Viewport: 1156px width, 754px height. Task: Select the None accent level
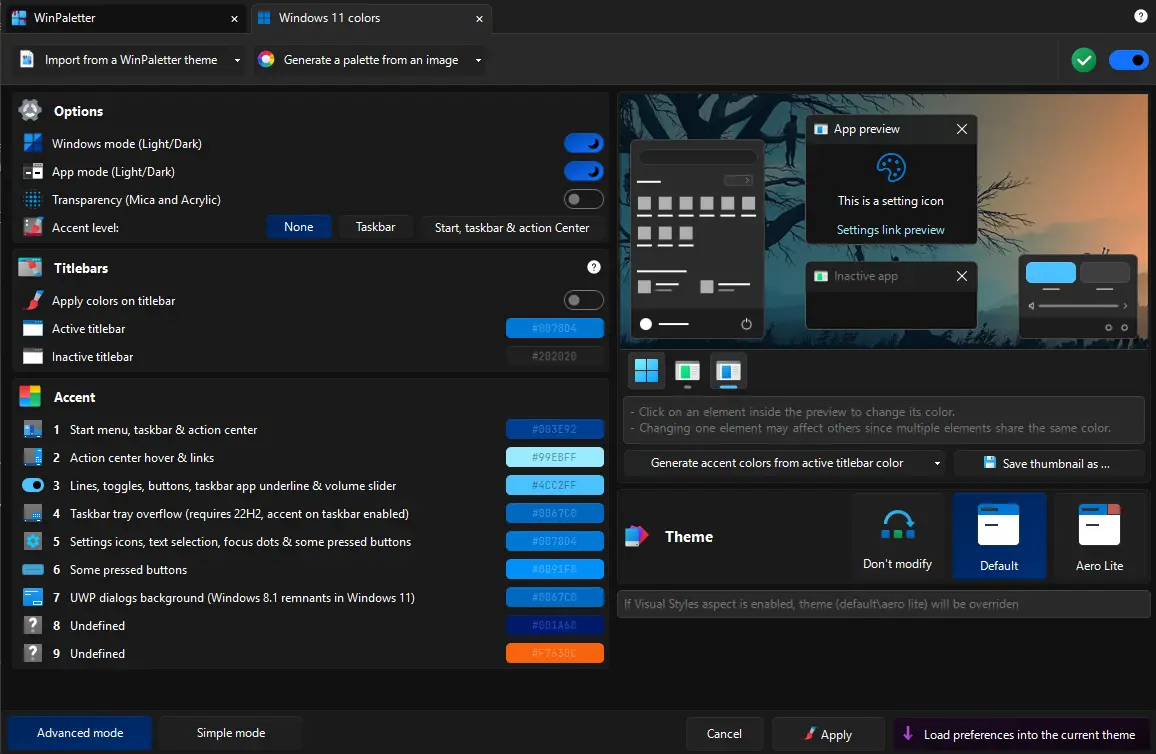pos(299,227)
